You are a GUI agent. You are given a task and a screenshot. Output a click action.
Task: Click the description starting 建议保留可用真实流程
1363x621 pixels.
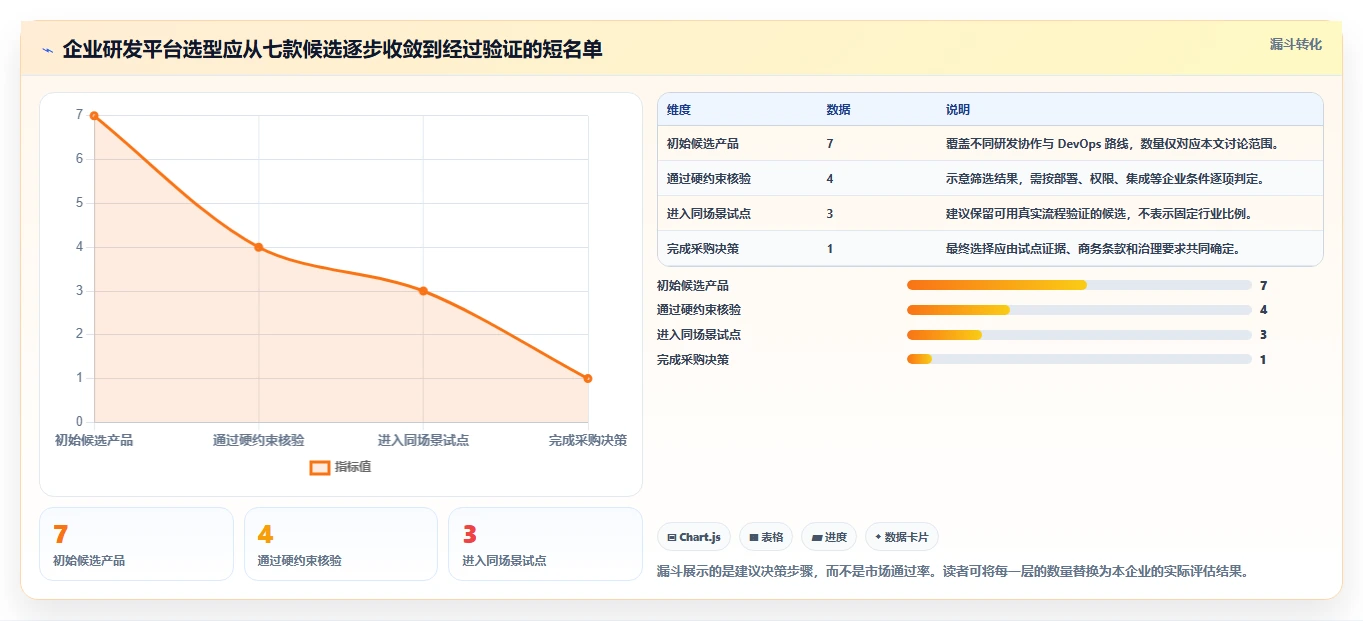point(1099,214)
